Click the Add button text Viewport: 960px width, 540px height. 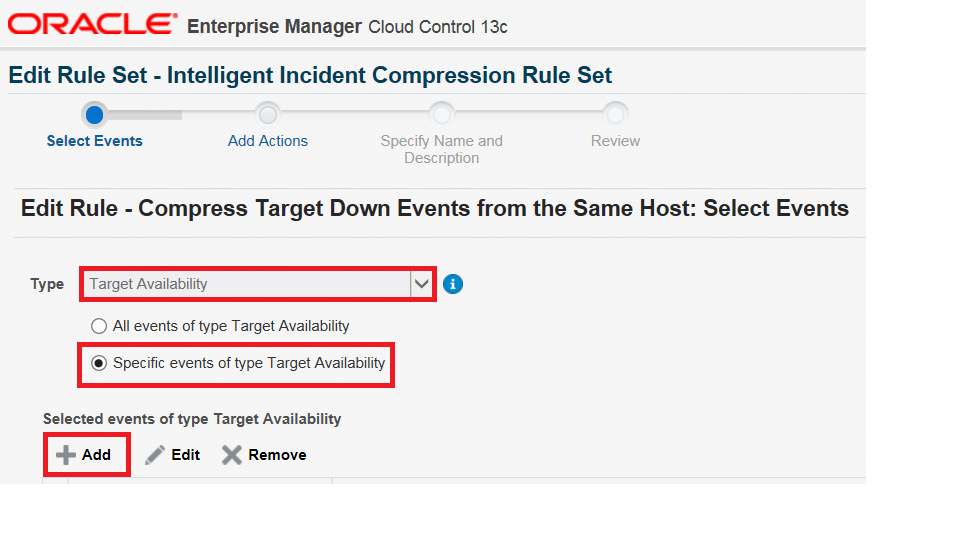[x=96, y=455]
